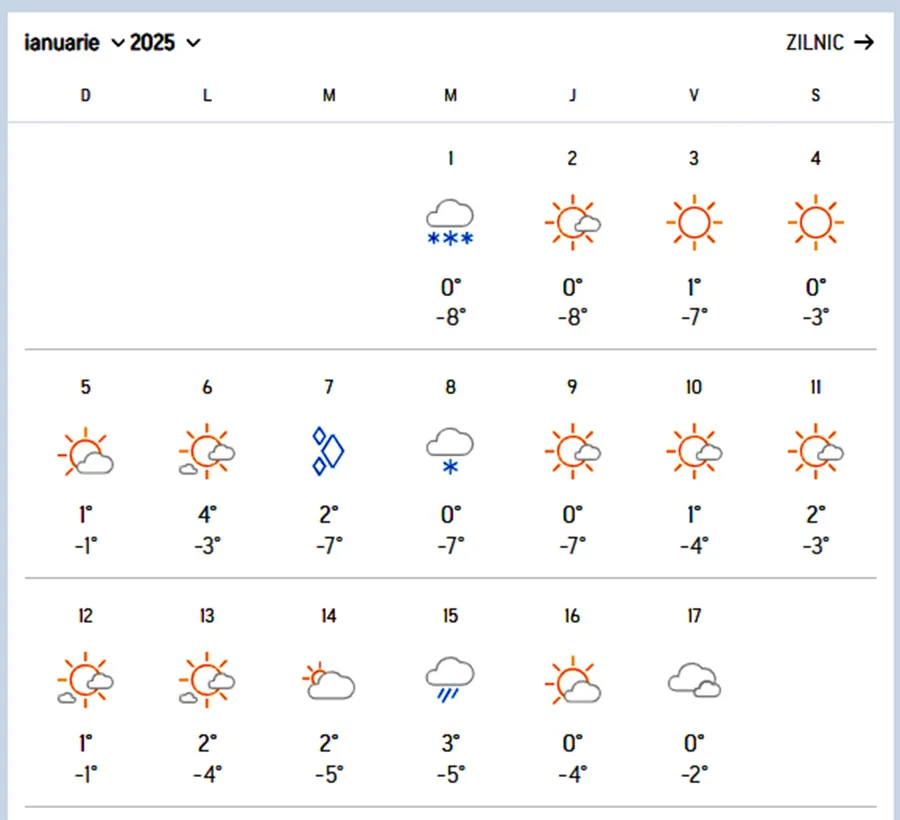Open the forecast icon for January 12
Viewport: 900px width, 820px height.
tap(86, 680)
